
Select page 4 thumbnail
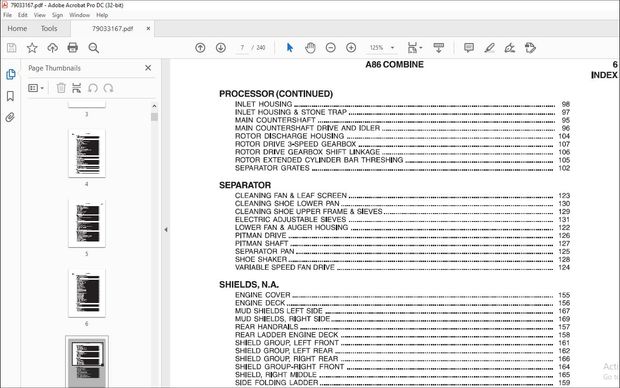click(87, 153)
